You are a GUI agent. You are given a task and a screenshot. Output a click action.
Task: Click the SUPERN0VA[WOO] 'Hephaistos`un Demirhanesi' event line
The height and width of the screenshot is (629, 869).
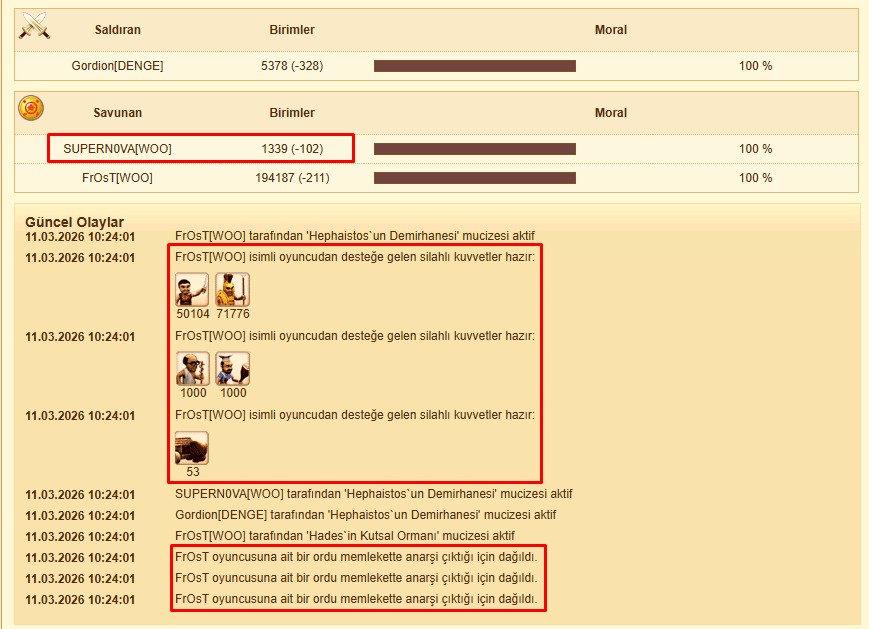tap(374, 494)
